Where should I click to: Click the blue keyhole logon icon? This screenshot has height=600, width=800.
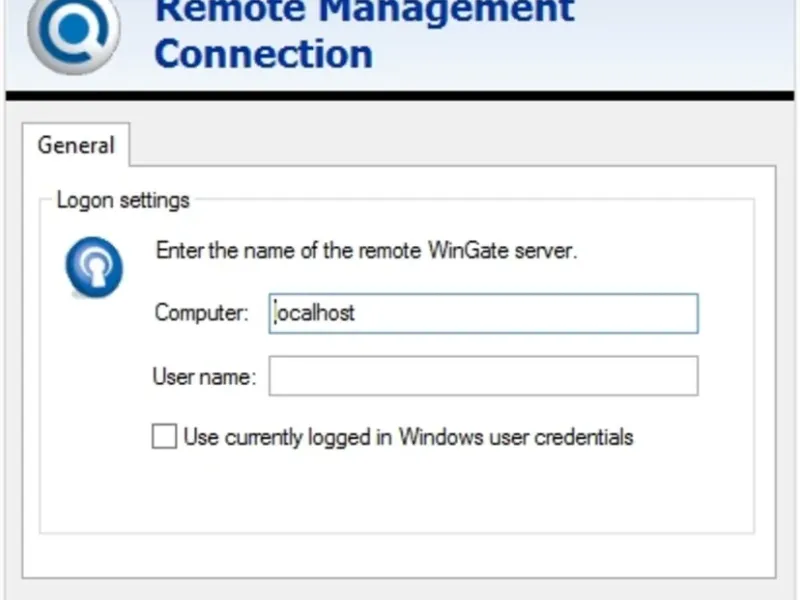pos(94,269)
